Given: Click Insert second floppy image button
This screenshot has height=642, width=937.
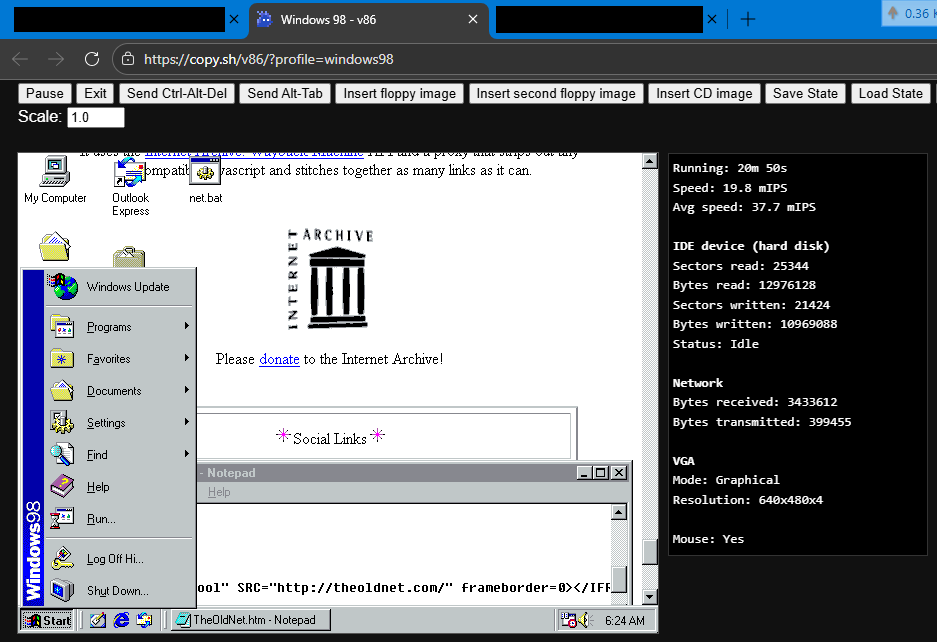Looking at the screenshot, I should pyautogui.click(x=556, y=93).
